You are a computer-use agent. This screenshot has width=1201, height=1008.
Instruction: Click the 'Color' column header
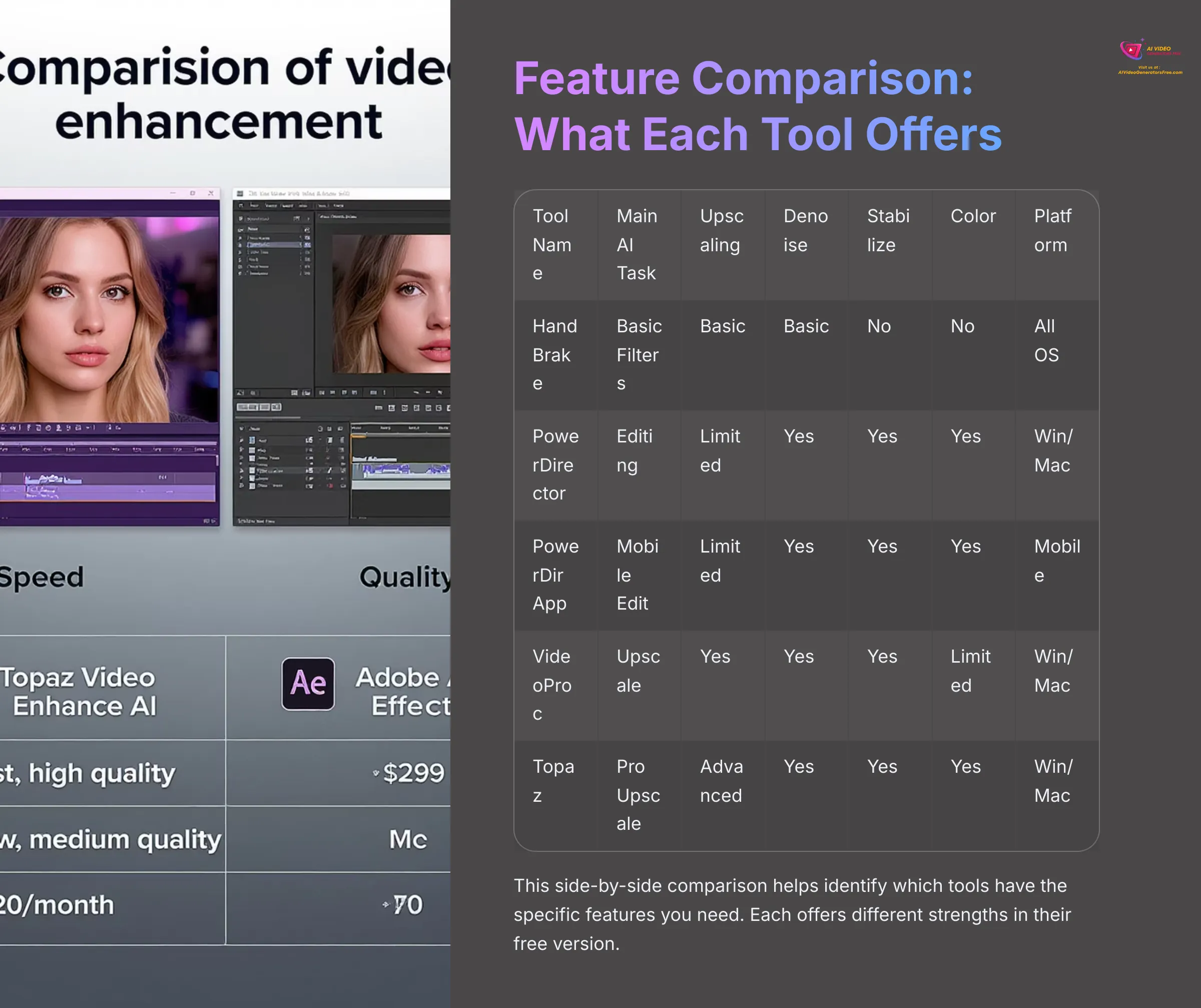click(x=973, y=245)
